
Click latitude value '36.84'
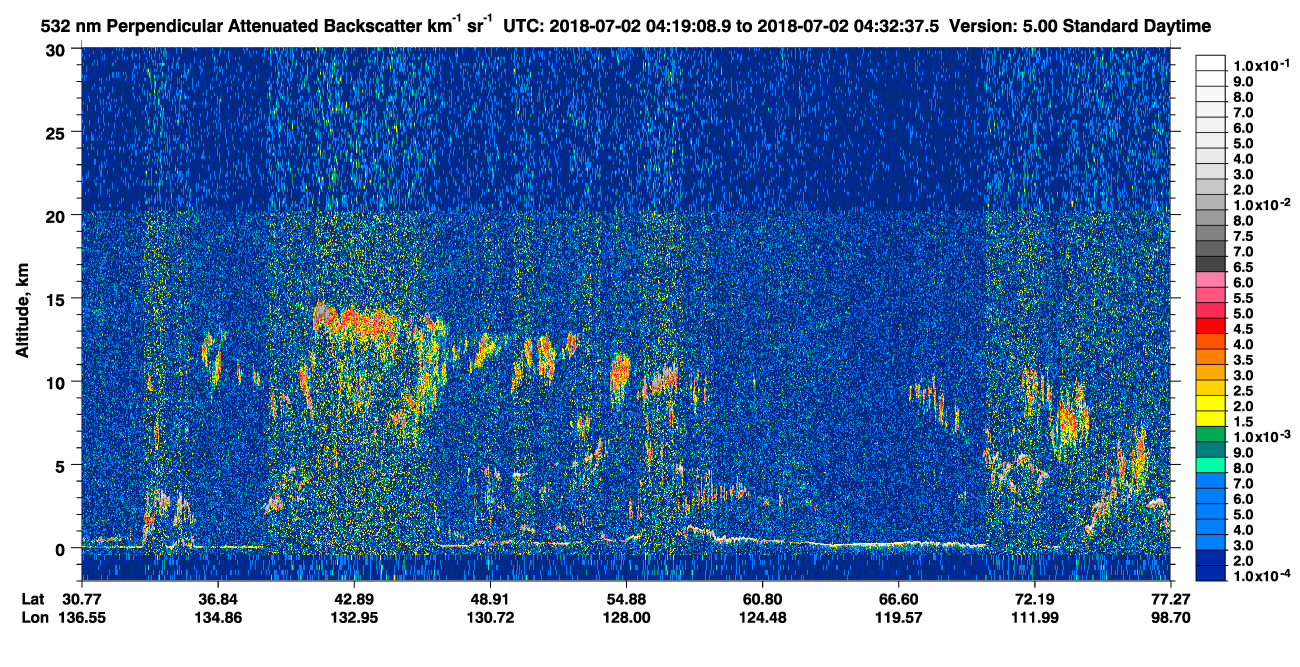point(217,599)
